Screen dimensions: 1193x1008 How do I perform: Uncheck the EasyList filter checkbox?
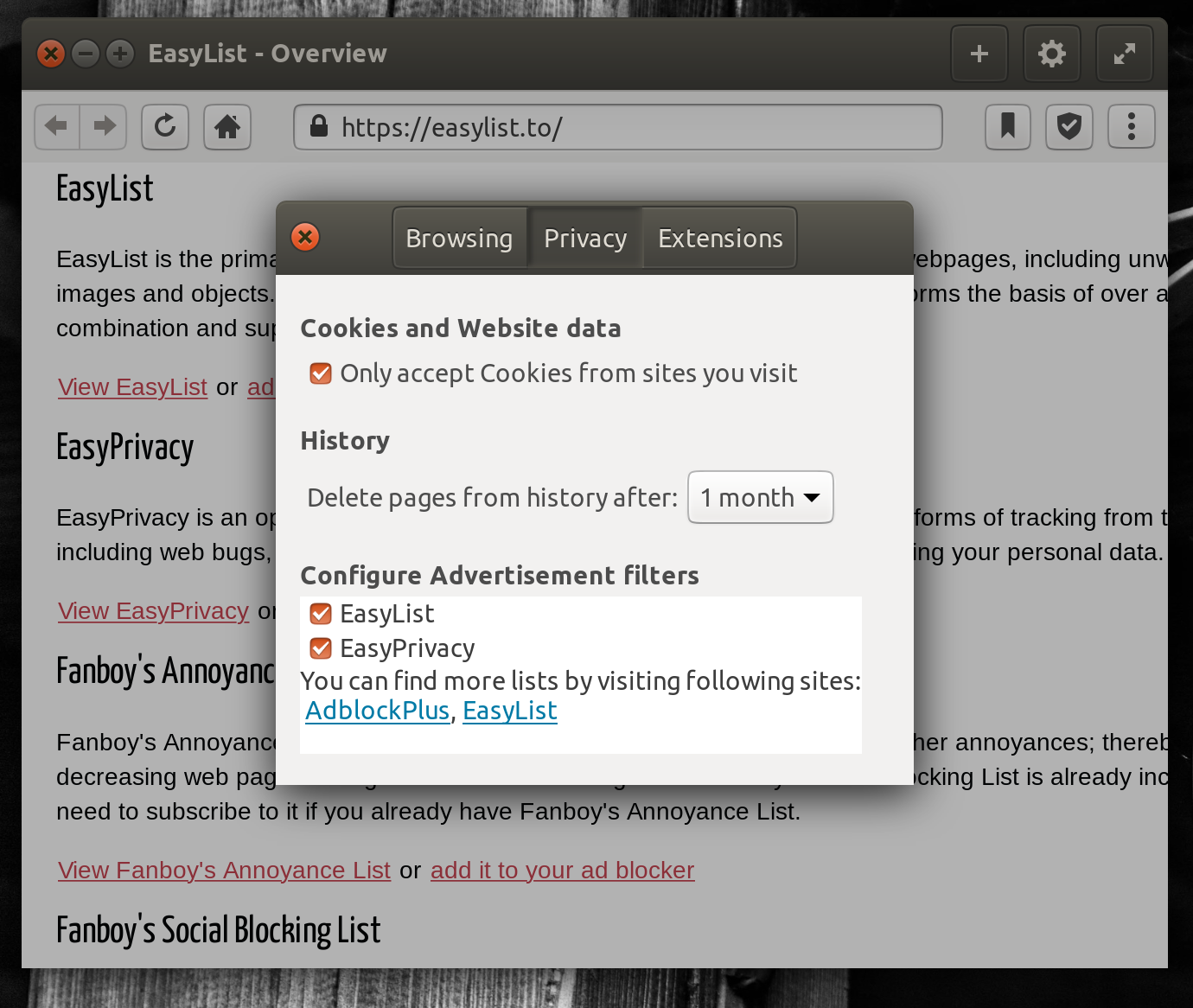coord(321,614)
